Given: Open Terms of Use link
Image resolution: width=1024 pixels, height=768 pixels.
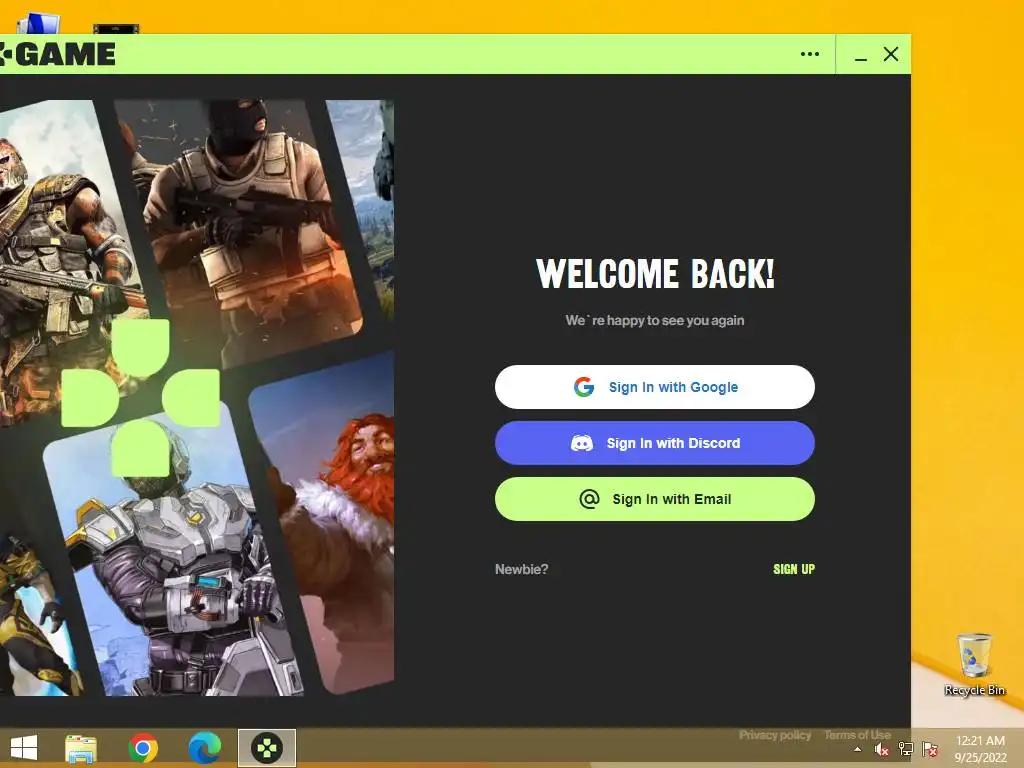Looking at the screenshot, I should pyautogui.click(x=857, y=735).
